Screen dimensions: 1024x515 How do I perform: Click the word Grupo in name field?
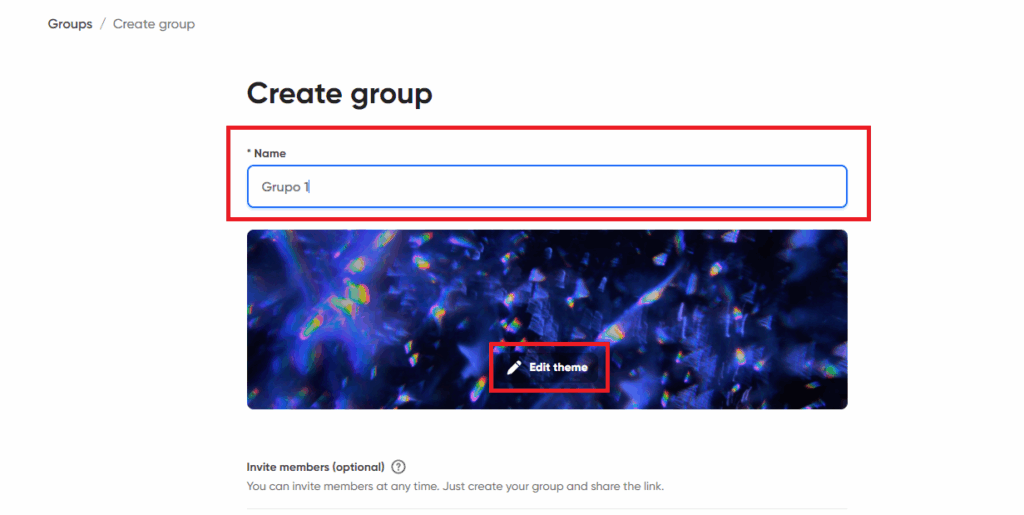(281, 187)
